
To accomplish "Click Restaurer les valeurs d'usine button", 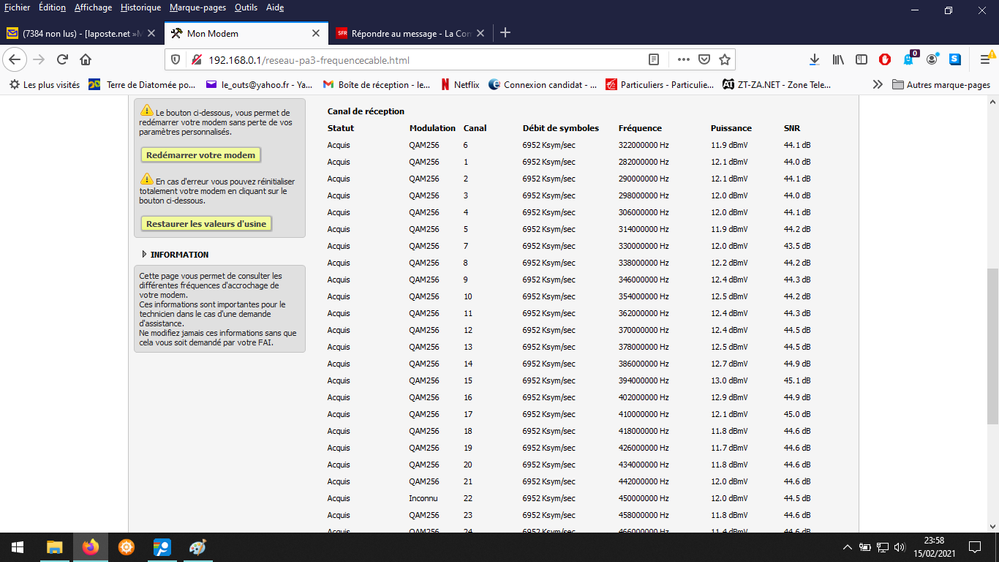I will coord(205,224).
